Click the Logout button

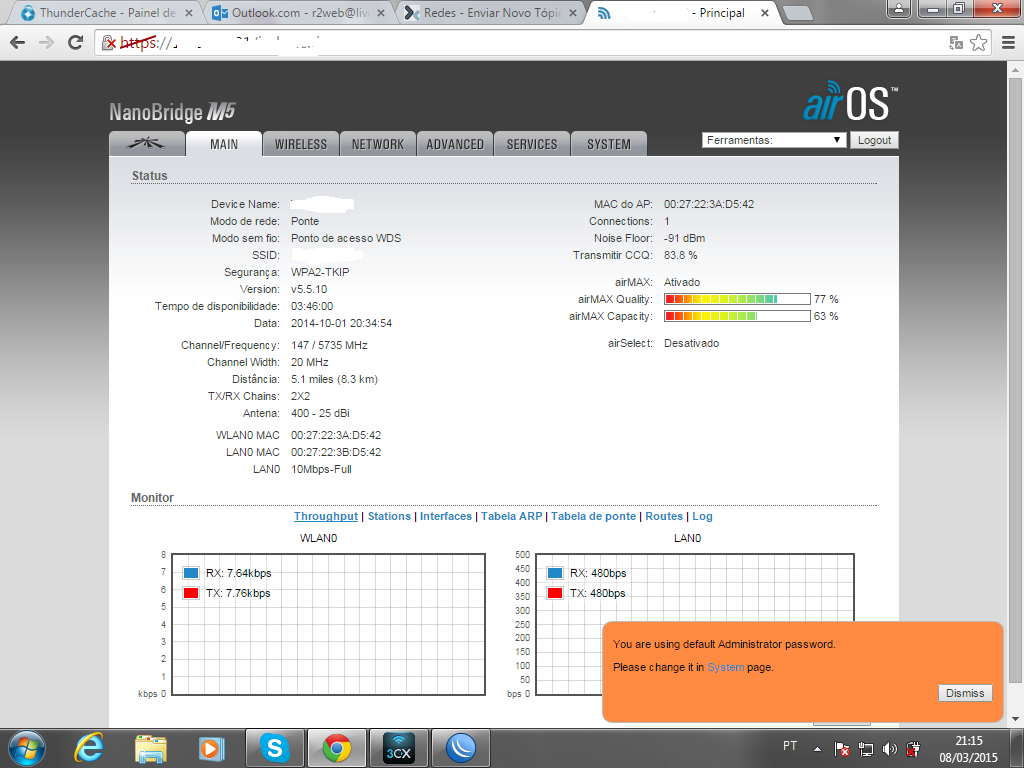point(874,140)
